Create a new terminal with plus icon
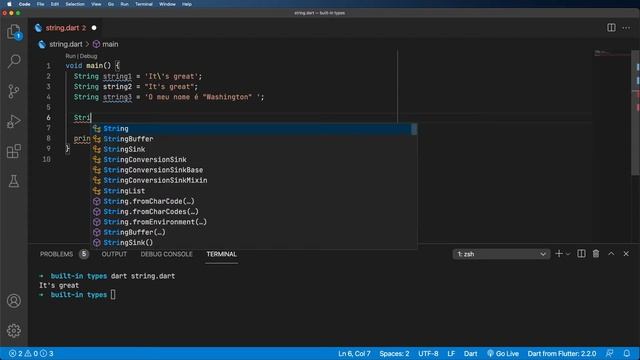Image resolution: width=640 pixels, height=360 pixels. (559, 254)
